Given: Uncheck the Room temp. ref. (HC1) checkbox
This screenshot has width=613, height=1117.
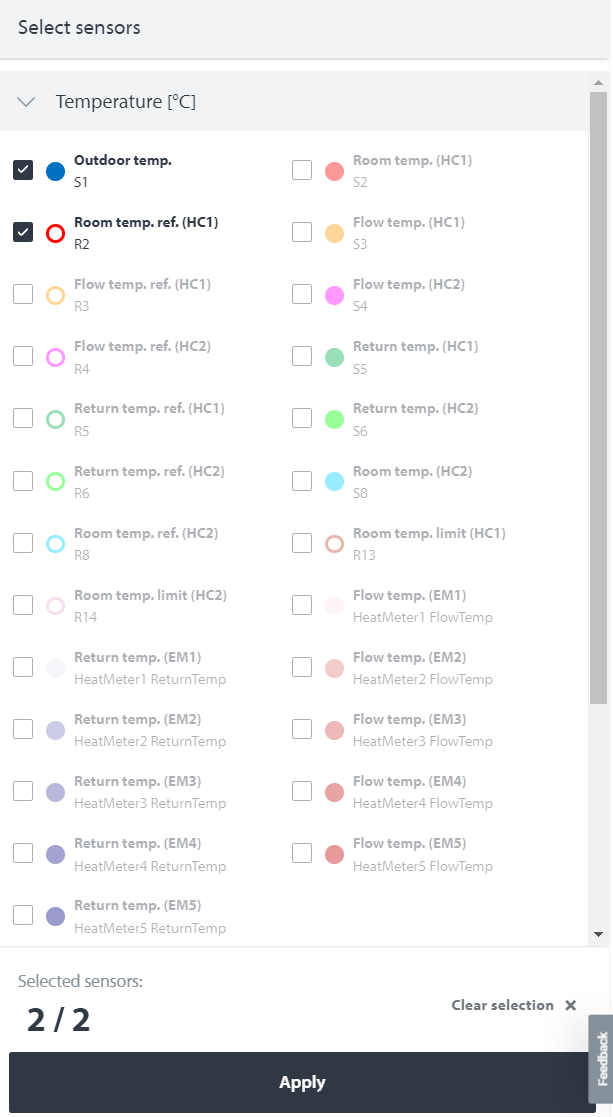Looking at the screenshot, I should pyautogui.click(x=23, y=232).
